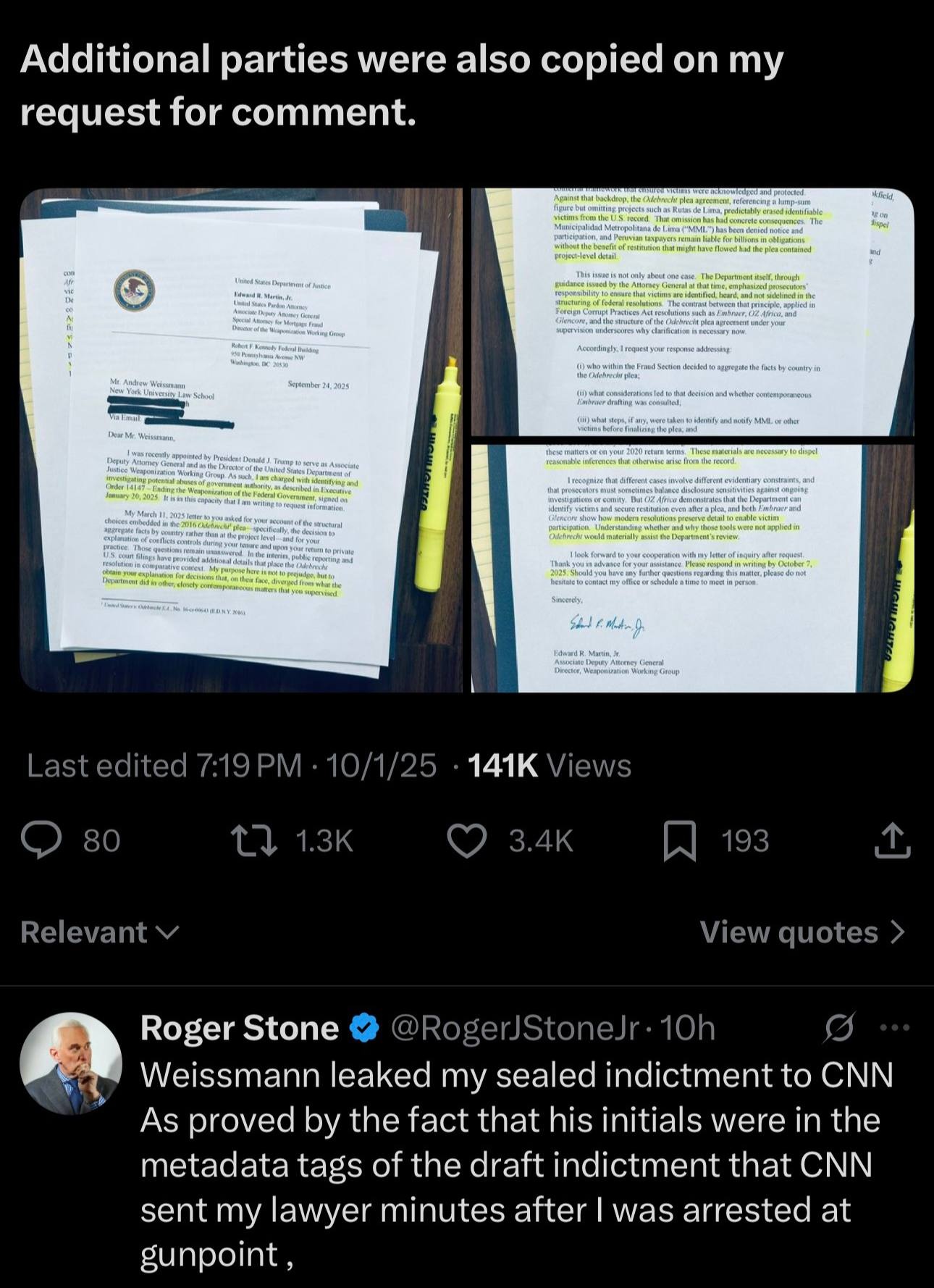Open the top-right highlighted letter photo
934x1288 pixels.
(693, 312)
